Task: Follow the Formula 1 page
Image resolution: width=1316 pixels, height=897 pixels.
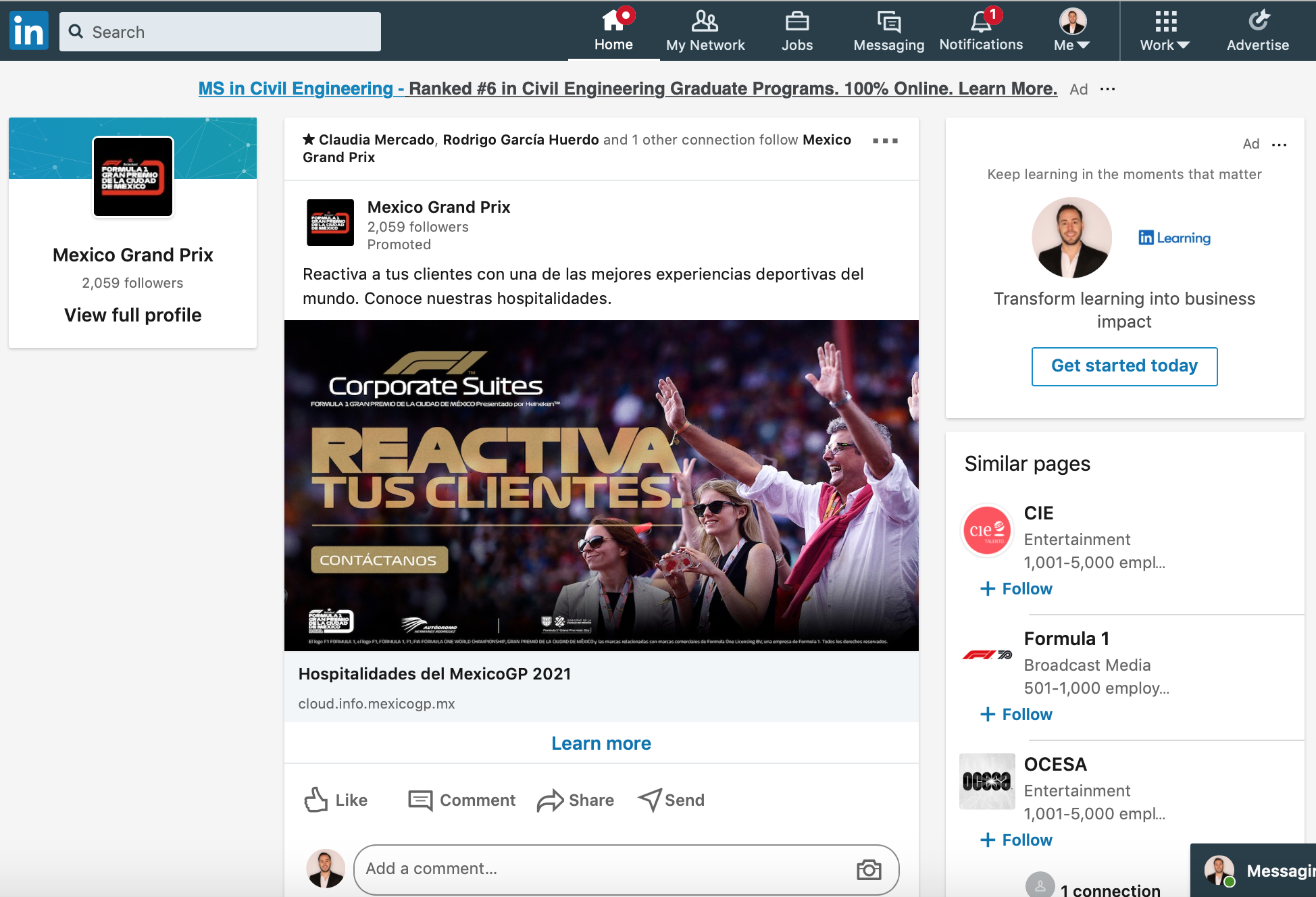Action: (x=1017, y=714)
